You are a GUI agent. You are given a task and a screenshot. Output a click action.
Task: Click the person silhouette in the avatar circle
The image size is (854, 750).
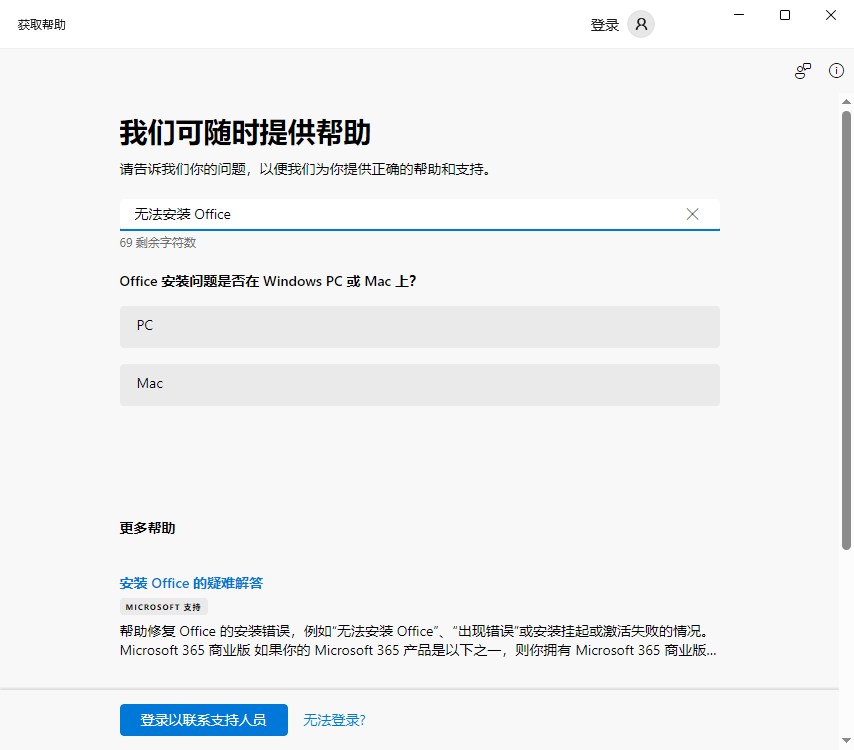tap(640, 24)
